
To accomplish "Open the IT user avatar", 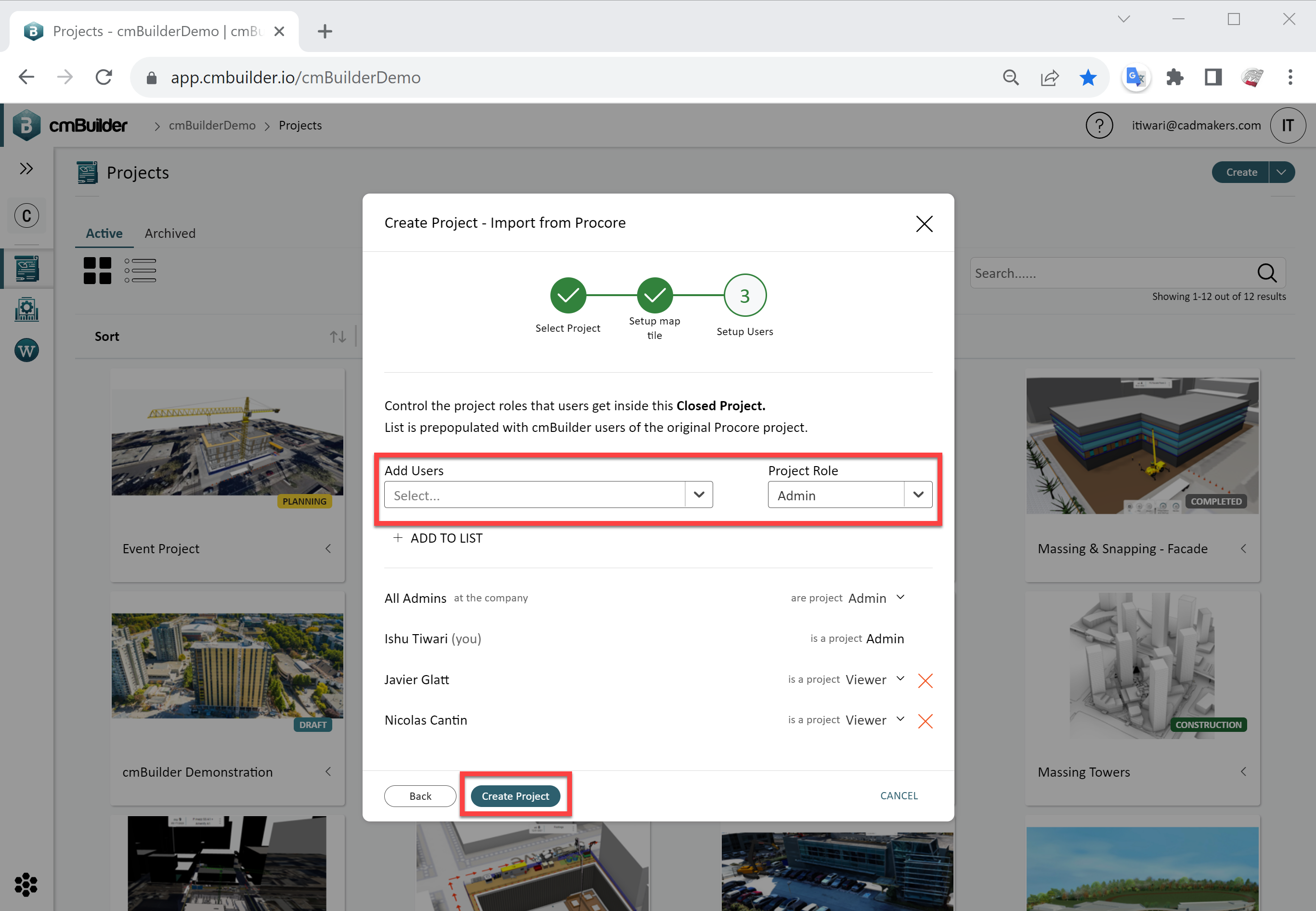I will 1288,125.
